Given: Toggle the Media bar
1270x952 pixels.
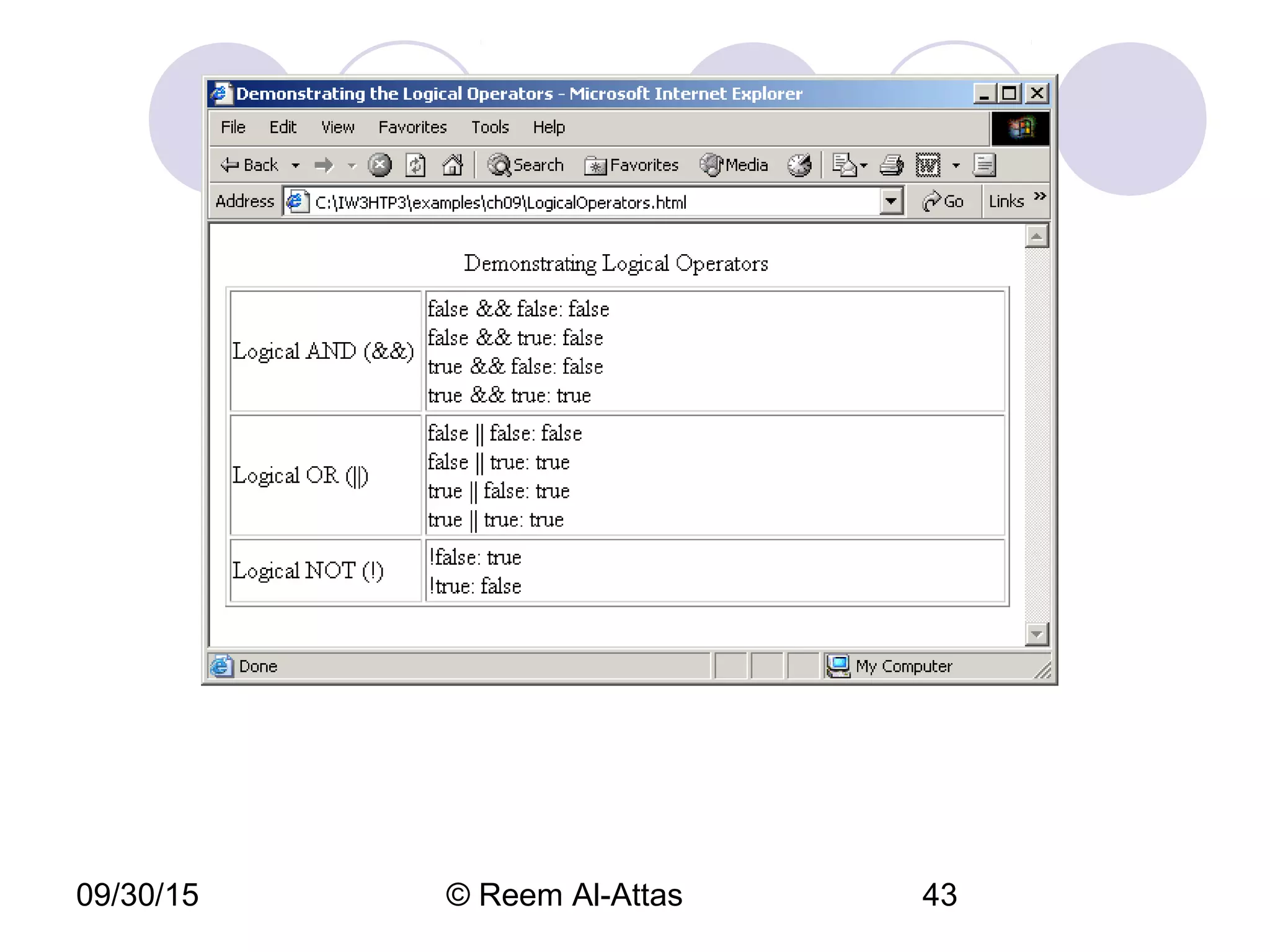Looking at the screenshot, I should coord(734,165).
